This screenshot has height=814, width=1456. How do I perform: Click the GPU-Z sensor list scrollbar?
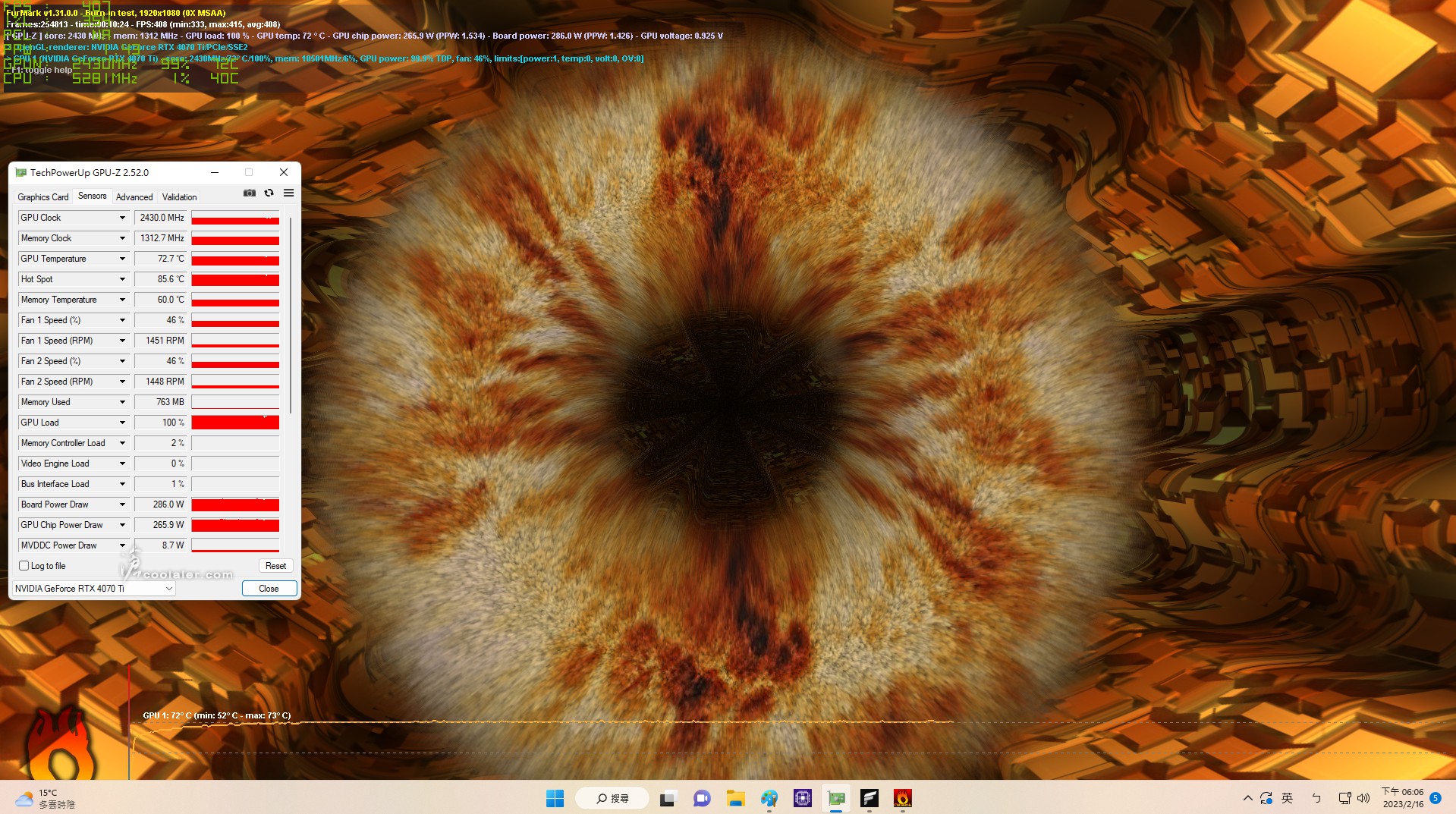(290, 315)
